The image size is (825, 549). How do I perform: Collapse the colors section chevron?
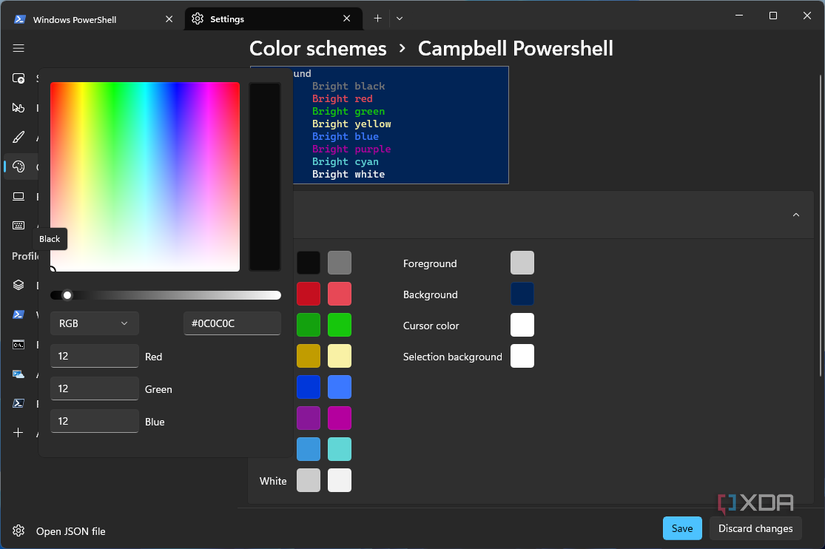click(x=796, y=215)
